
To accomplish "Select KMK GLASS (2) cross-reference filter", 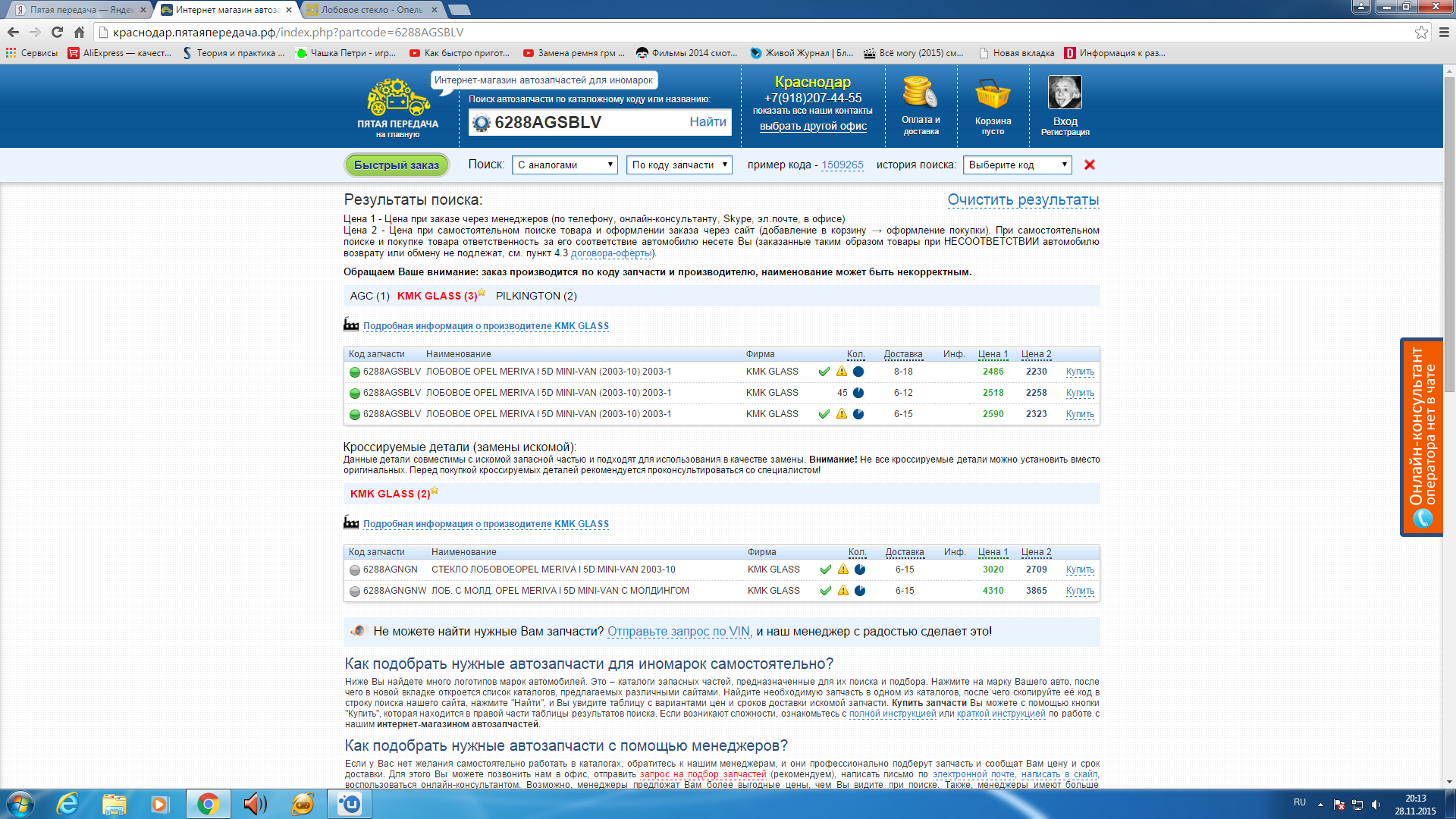I will click(x=391, y=494).
